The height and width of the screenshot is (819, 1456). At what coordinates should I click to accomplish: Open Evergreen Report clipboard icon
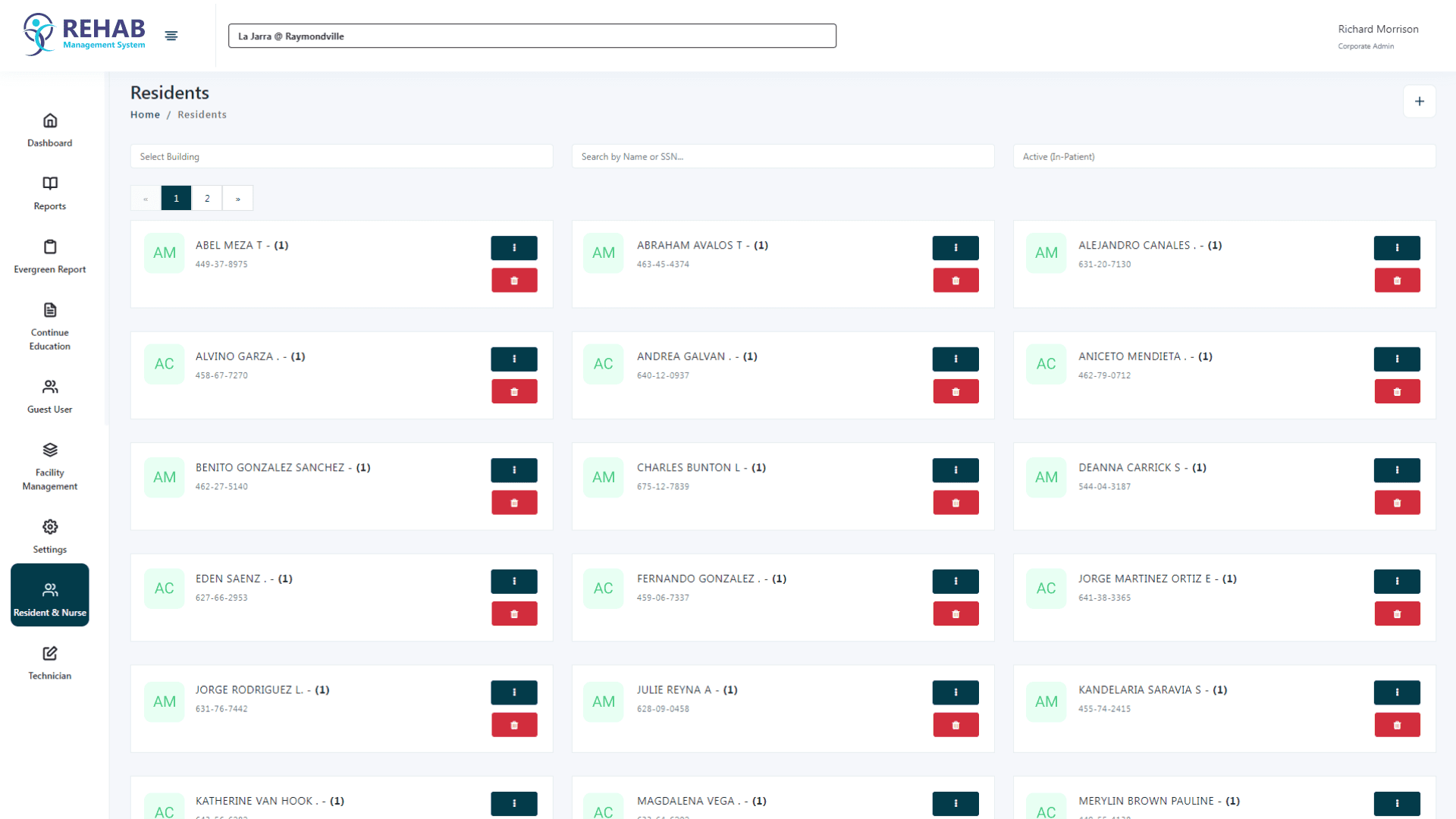coord(50,247)
